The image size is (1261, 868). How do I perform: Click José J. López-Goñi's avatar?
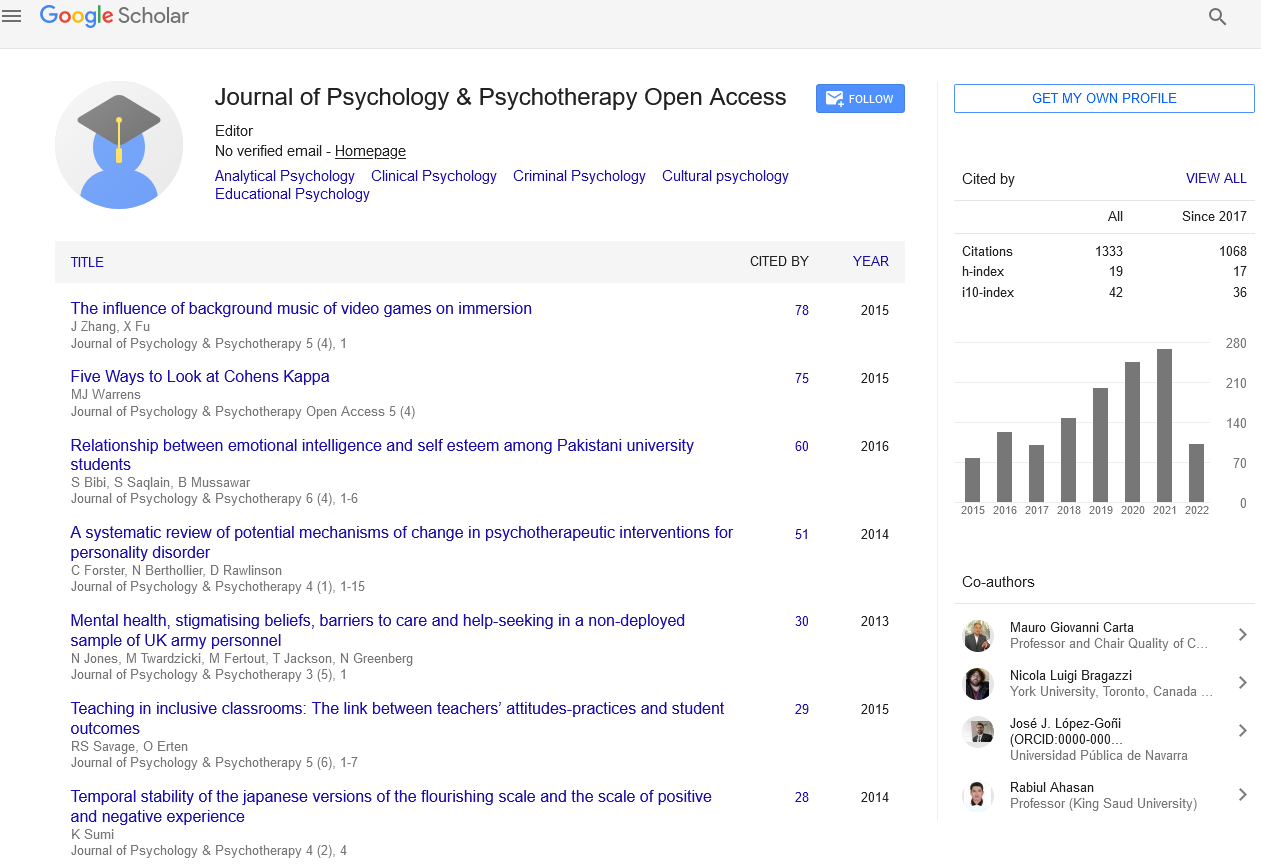[977, 732]
